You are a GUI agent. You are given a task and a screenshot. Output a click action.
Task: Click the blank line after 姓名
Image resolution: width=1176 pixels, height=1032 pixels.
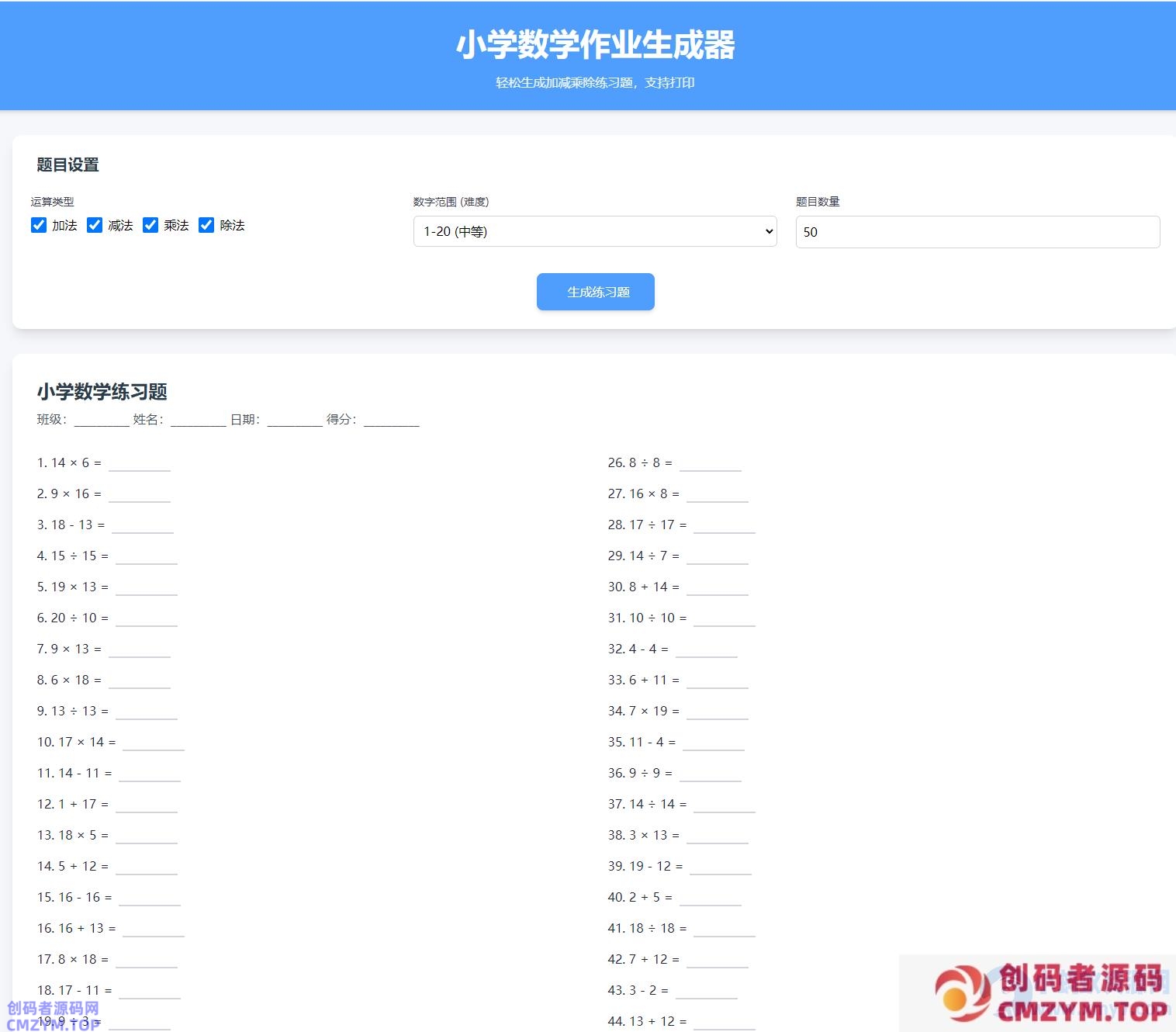[199, 421]
